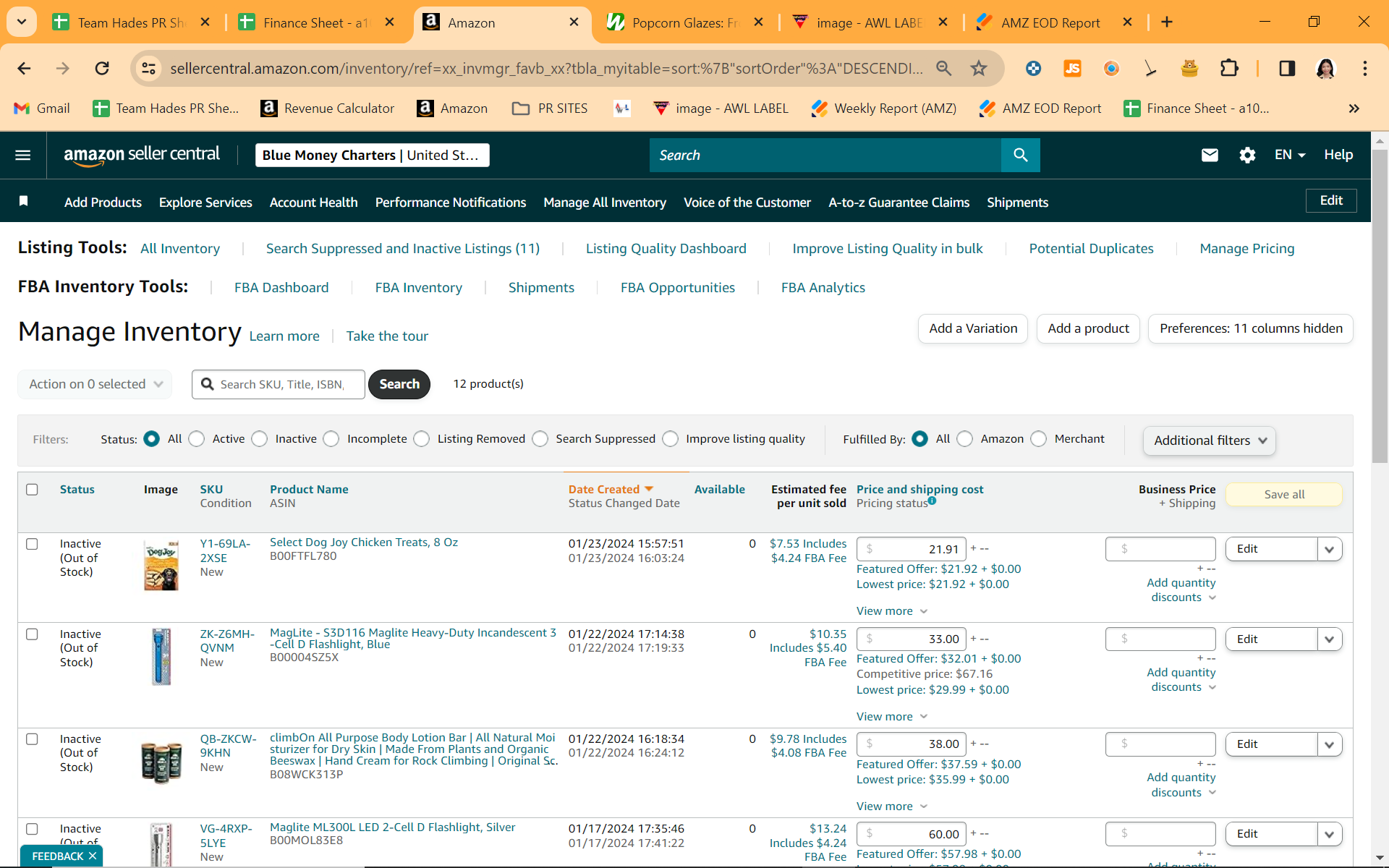Open Edit dropdown arrow for MagLite S3D116 row
The height and width of the screenshot is (868, 1389).
pyautogui.click(x=1329, y=639)
